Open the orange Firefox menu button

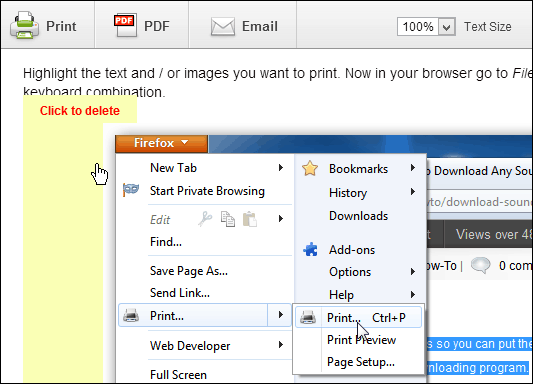(x=161, y=143)
